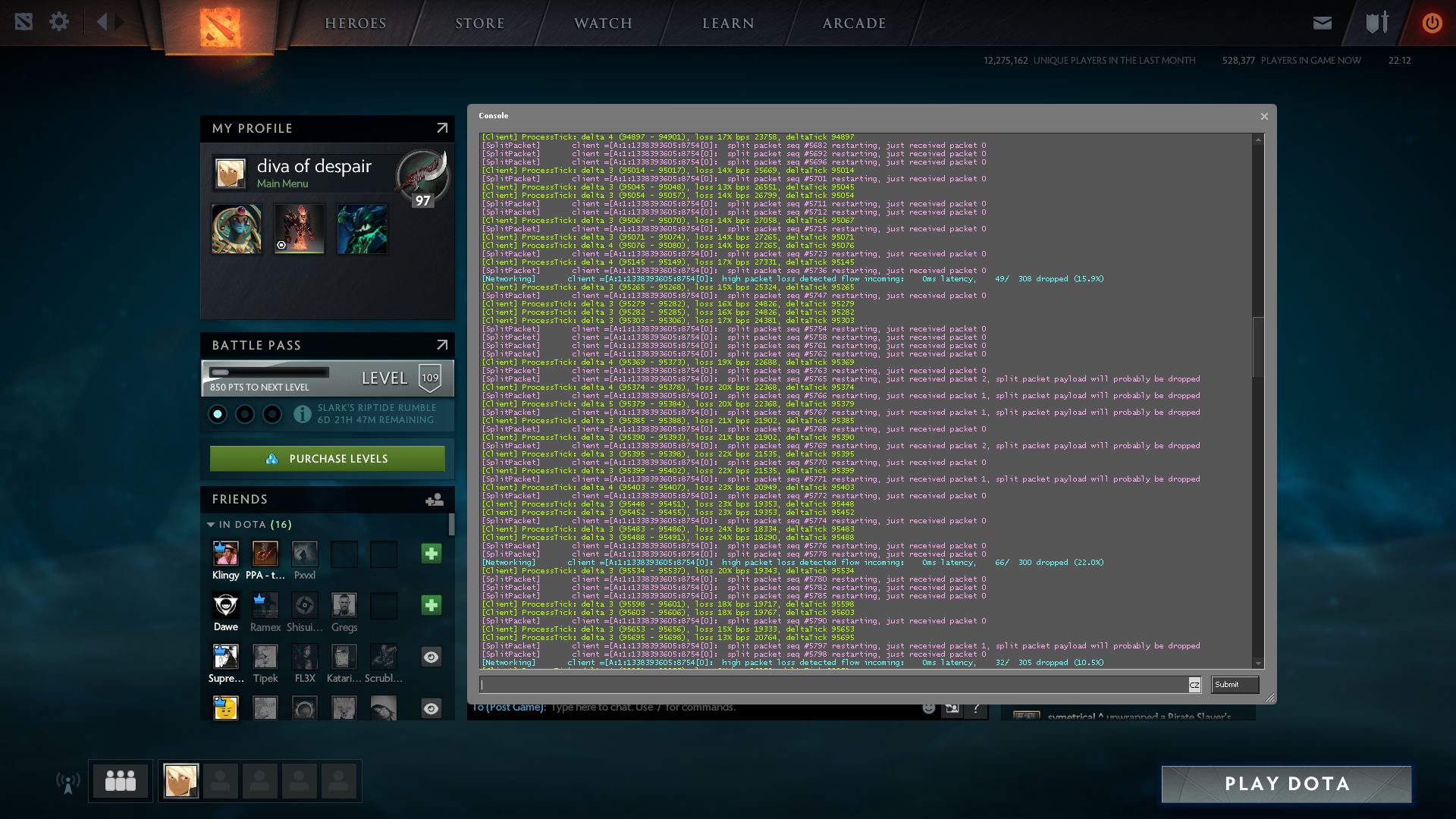Select first battle pass page dot
The image size is (1456, 819).
click(x=218, y=414)
